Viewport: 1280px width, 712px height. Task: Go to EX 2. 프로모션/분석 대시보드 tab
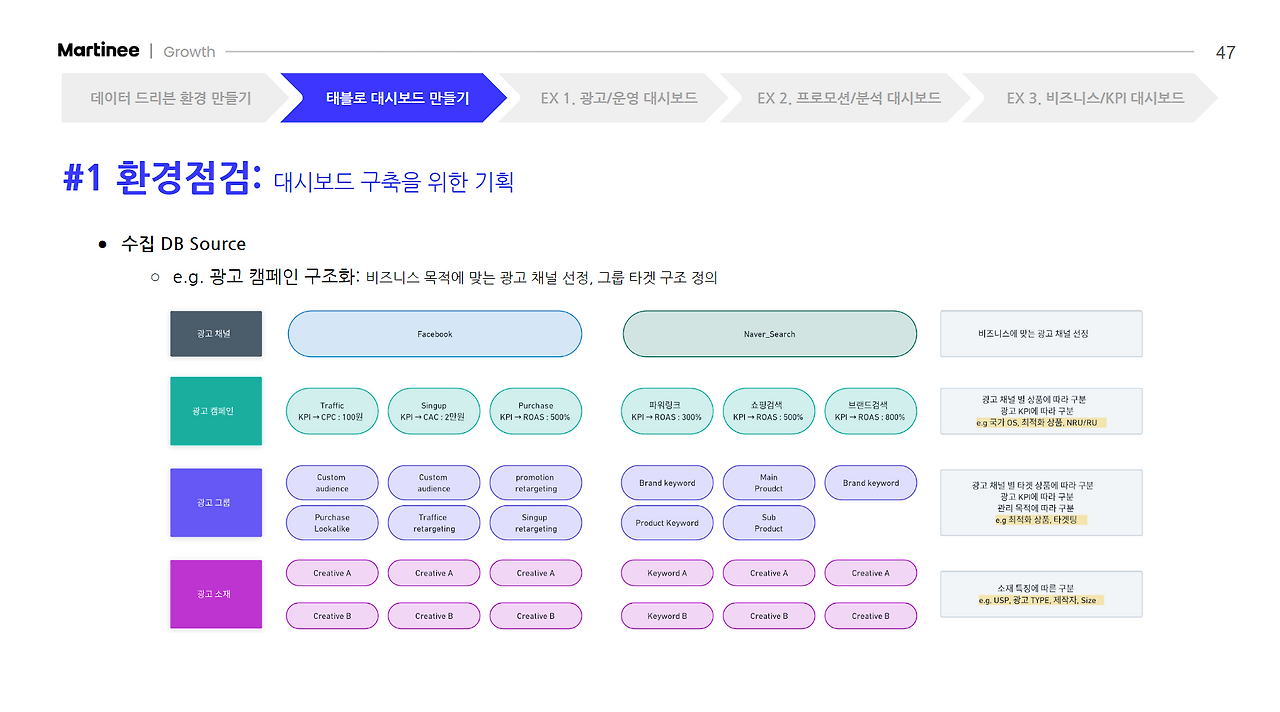tap(848, 98)
